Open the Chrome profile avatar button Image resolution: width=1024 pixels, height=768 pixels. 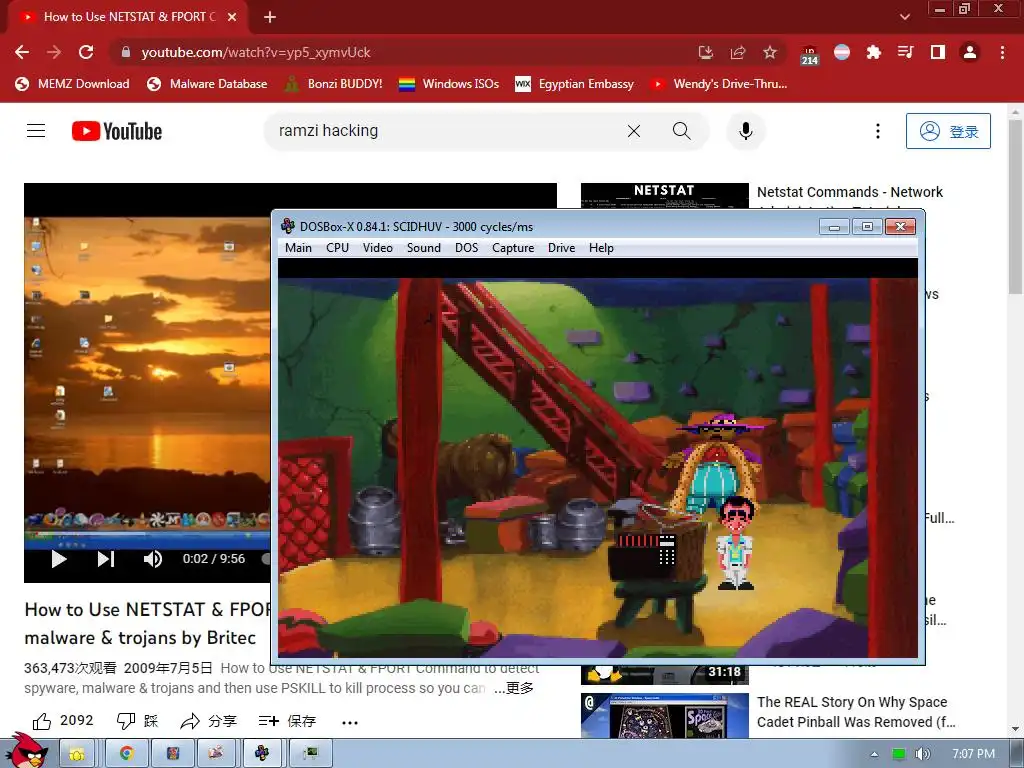click(x=970, y=52)
